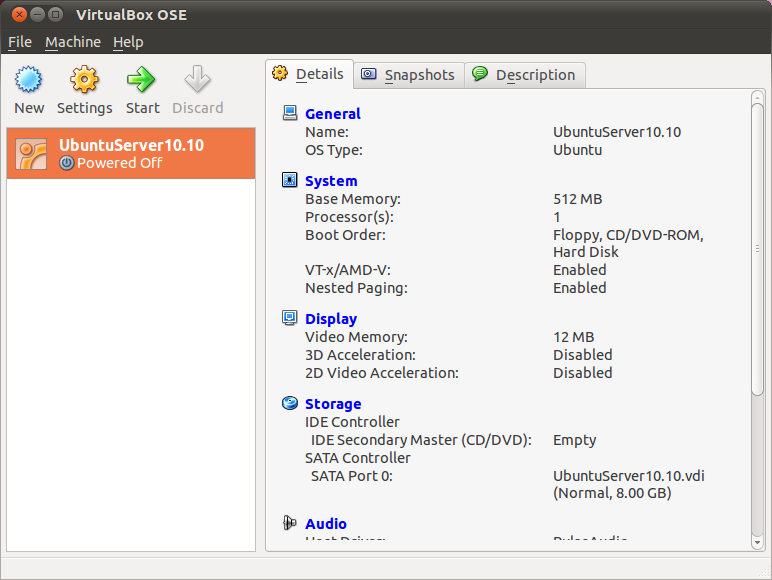Viewport: 772px width, 580px height.
Task: Open the File menu
Action: click(20, 42)
